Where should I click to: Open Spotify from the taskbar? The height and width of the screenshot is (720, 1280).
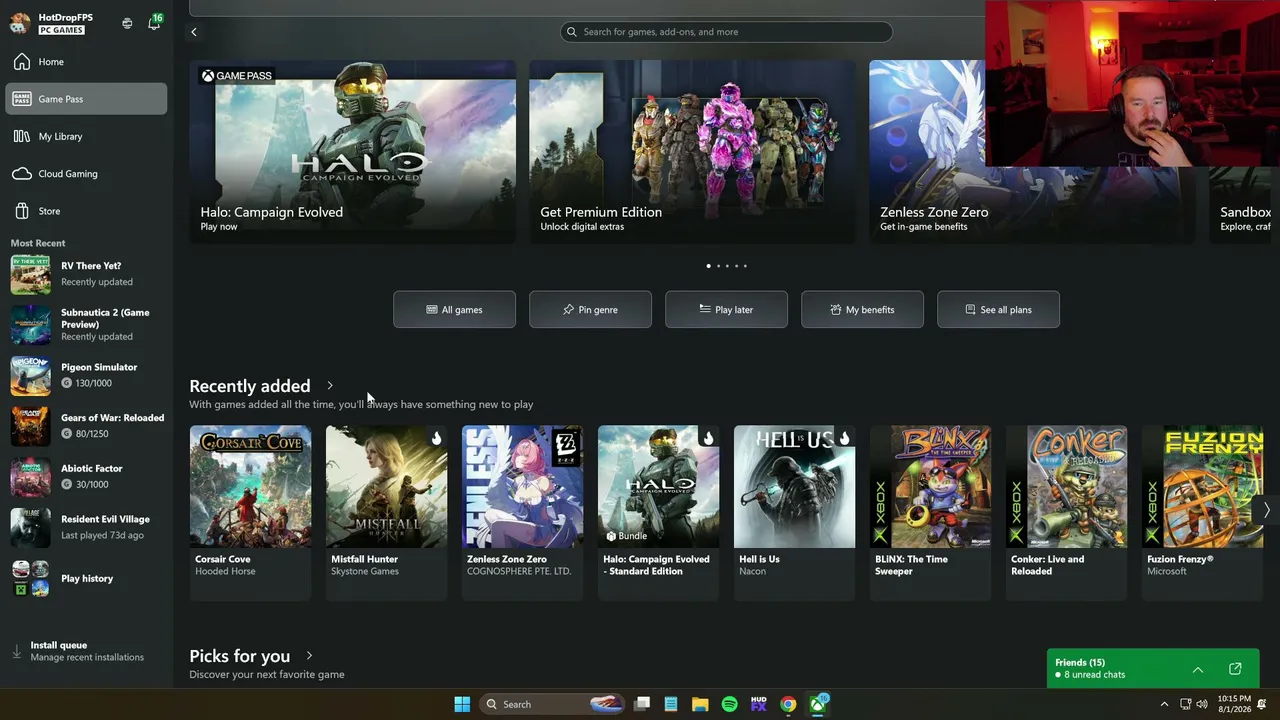tap(730, 704)
